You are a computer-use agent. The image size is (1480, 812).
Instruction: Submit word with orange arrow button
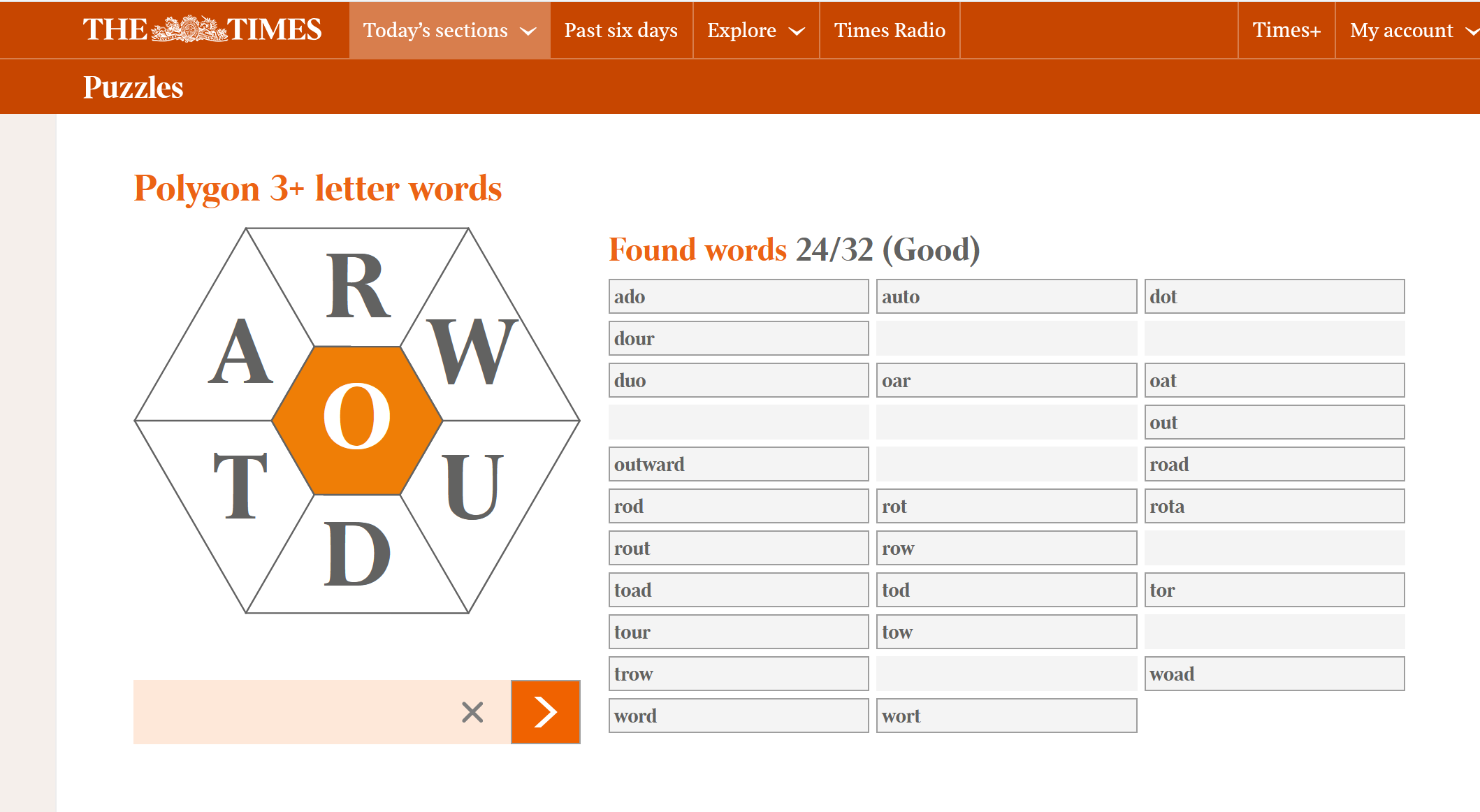[546, 712]
